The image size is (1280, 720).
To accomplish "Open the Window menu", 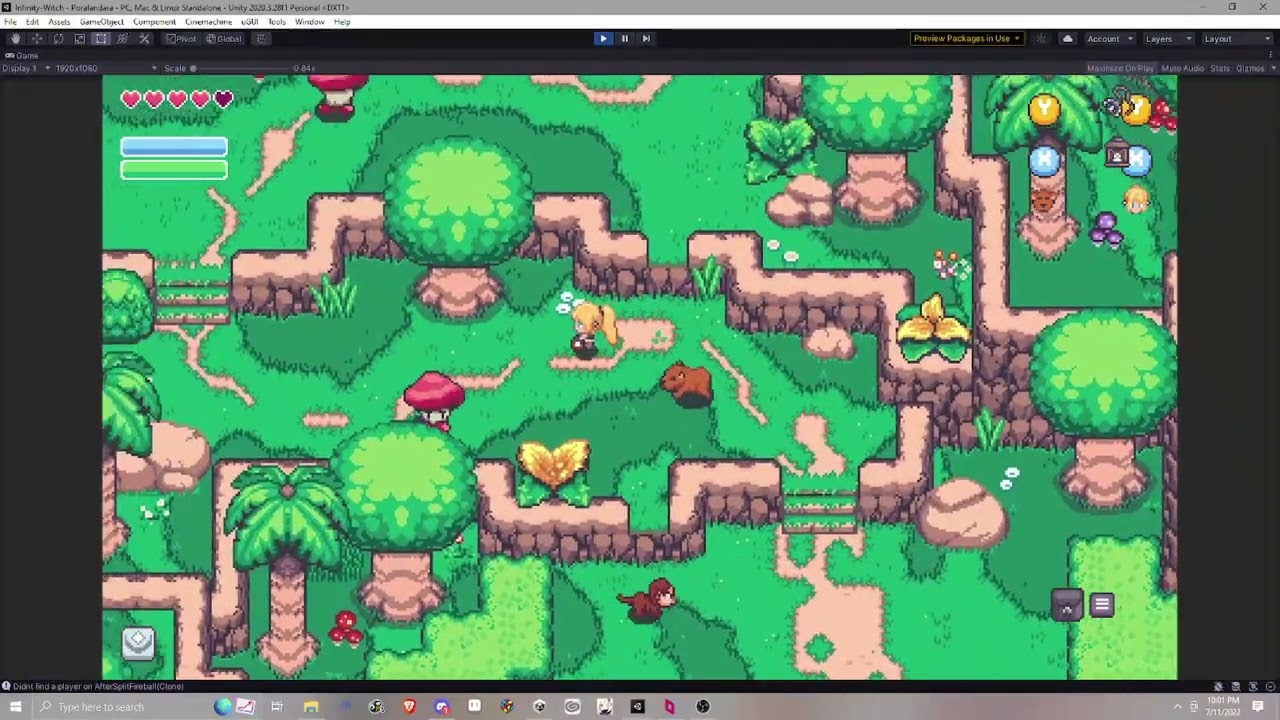I will click(309, 22).
